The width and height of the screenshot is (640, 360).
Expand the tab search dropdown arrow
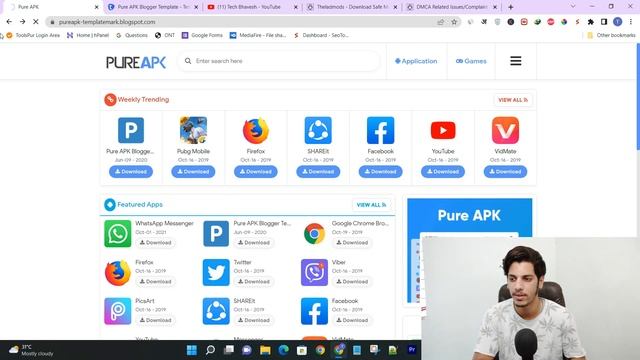pyautogui.click(x=573, y=7)
